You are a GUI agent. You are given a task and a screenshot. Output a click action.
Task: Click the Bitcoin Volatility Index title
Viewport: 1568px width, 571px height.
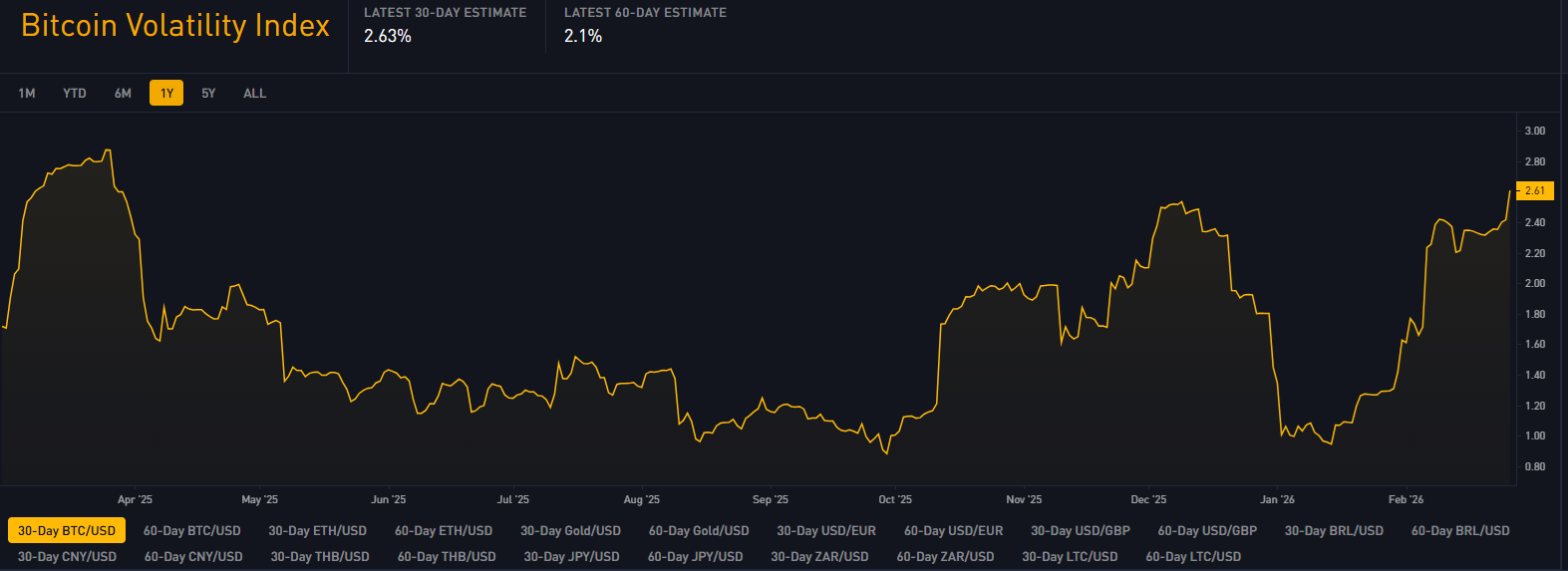[x=175, y=26]
